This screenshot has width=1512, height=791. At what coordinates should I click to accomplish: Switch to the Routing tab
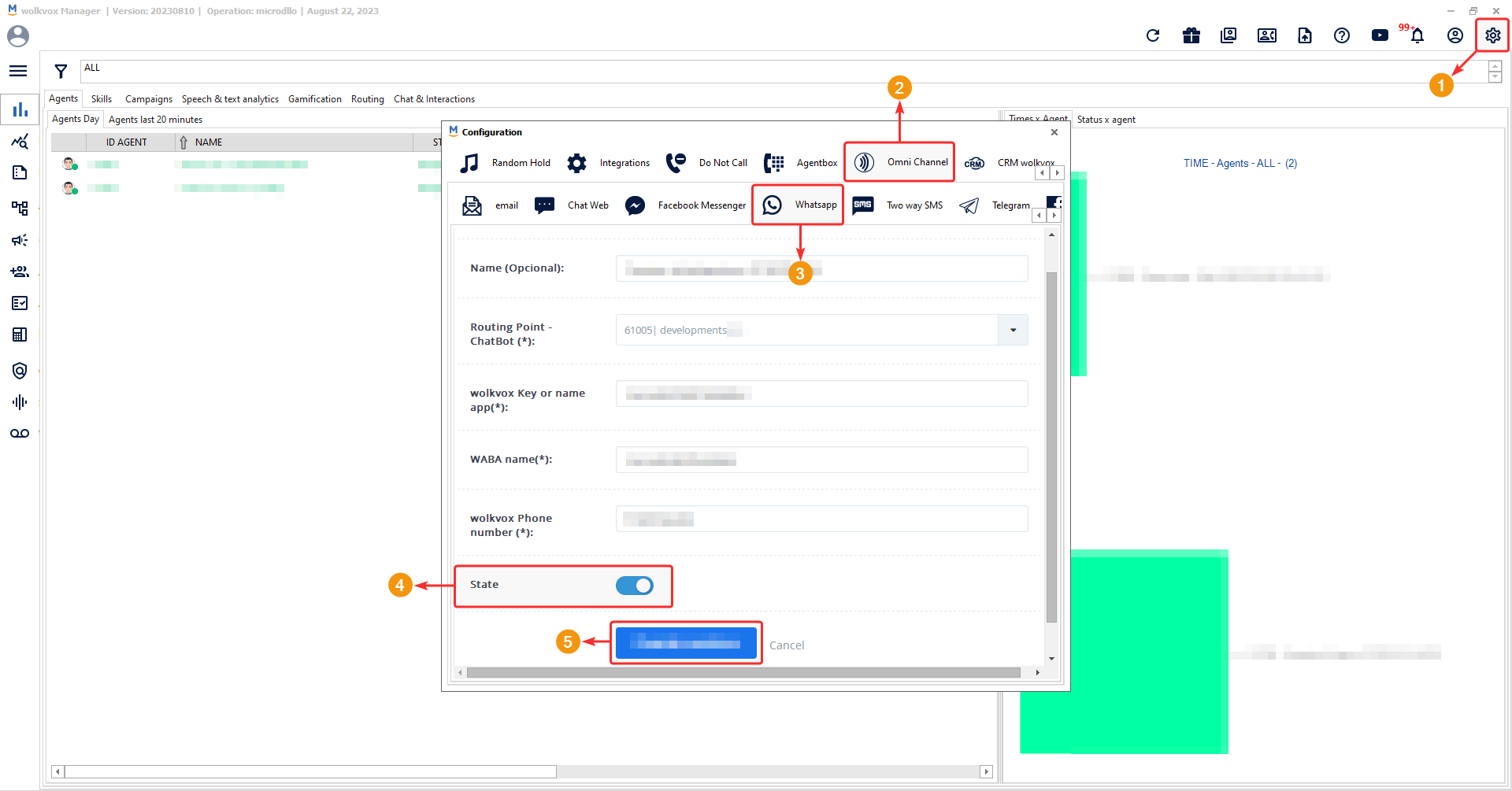click(x=368, y=99)
